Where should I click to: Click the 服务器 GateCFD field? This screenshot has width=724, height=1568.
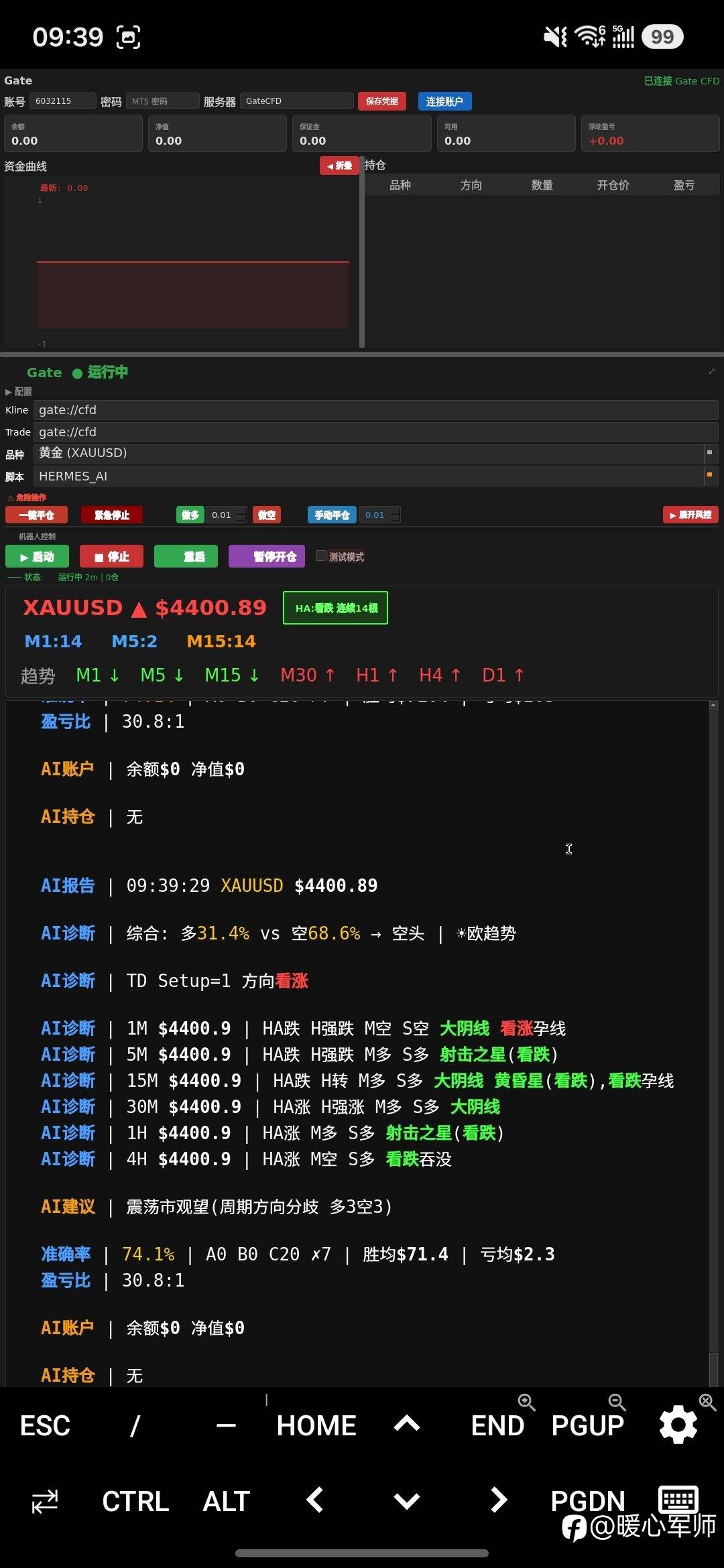pos(296,101)
